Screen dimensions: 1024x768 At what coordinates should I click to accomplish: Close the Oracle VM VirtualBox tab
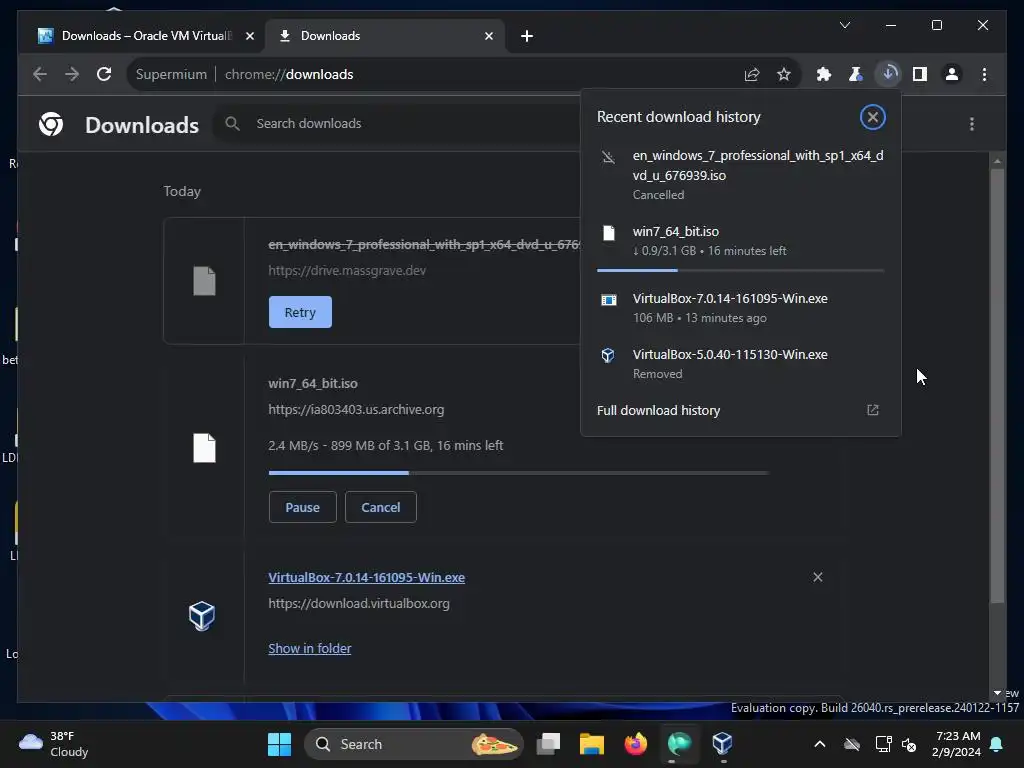click(249, 36)
